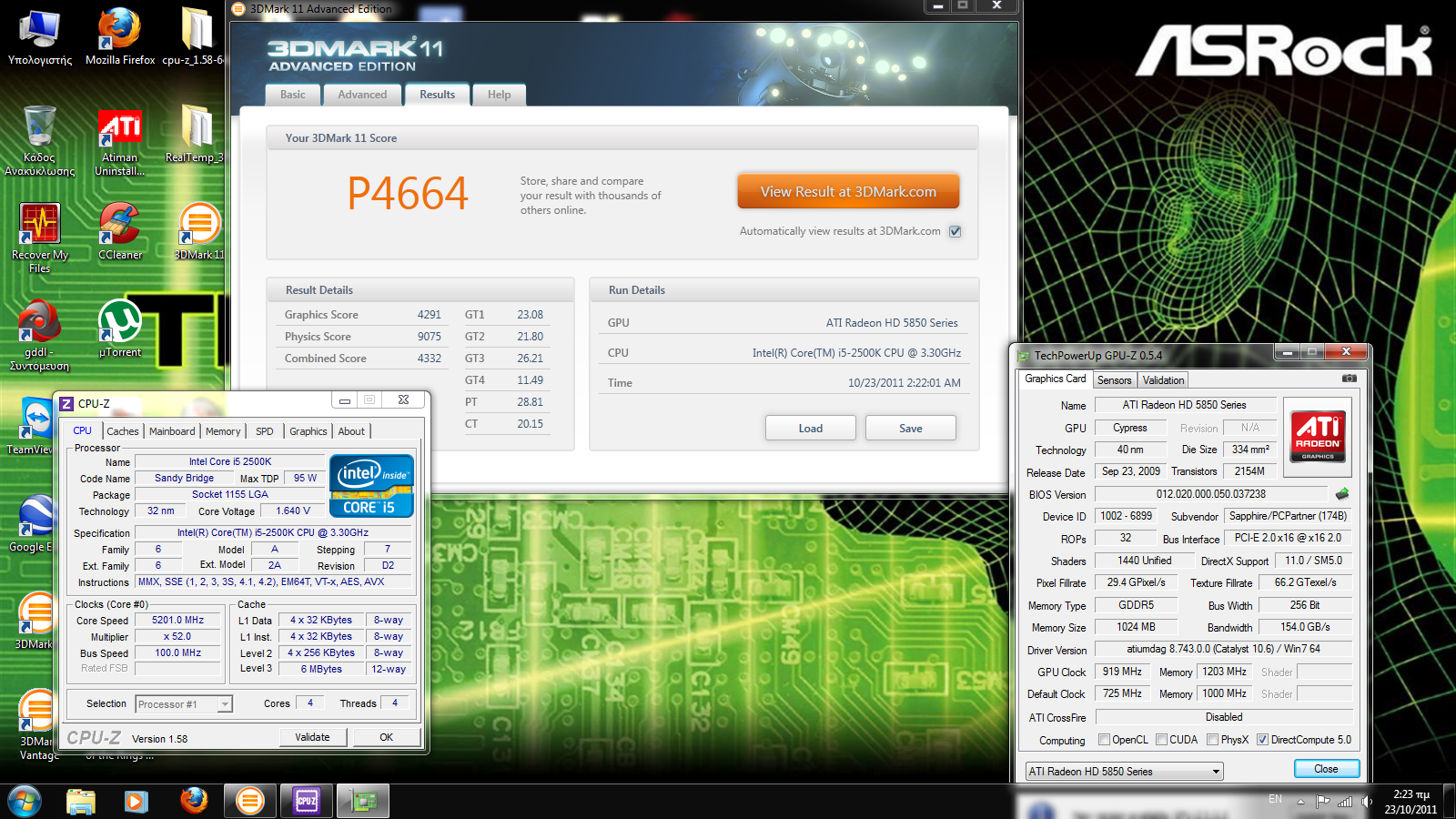Open the Advanced tab in 3DMark

(362, 95)
